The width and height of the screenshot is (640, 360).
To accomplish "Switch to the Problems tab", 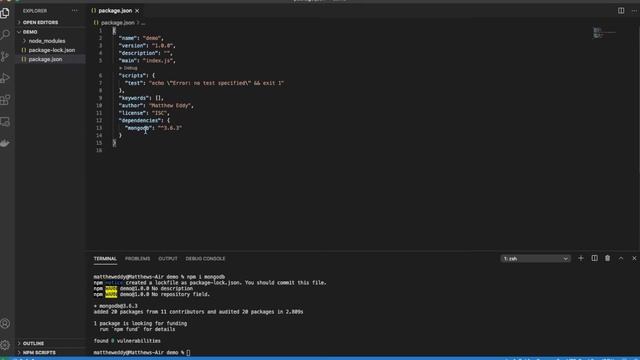I will 137,259.
